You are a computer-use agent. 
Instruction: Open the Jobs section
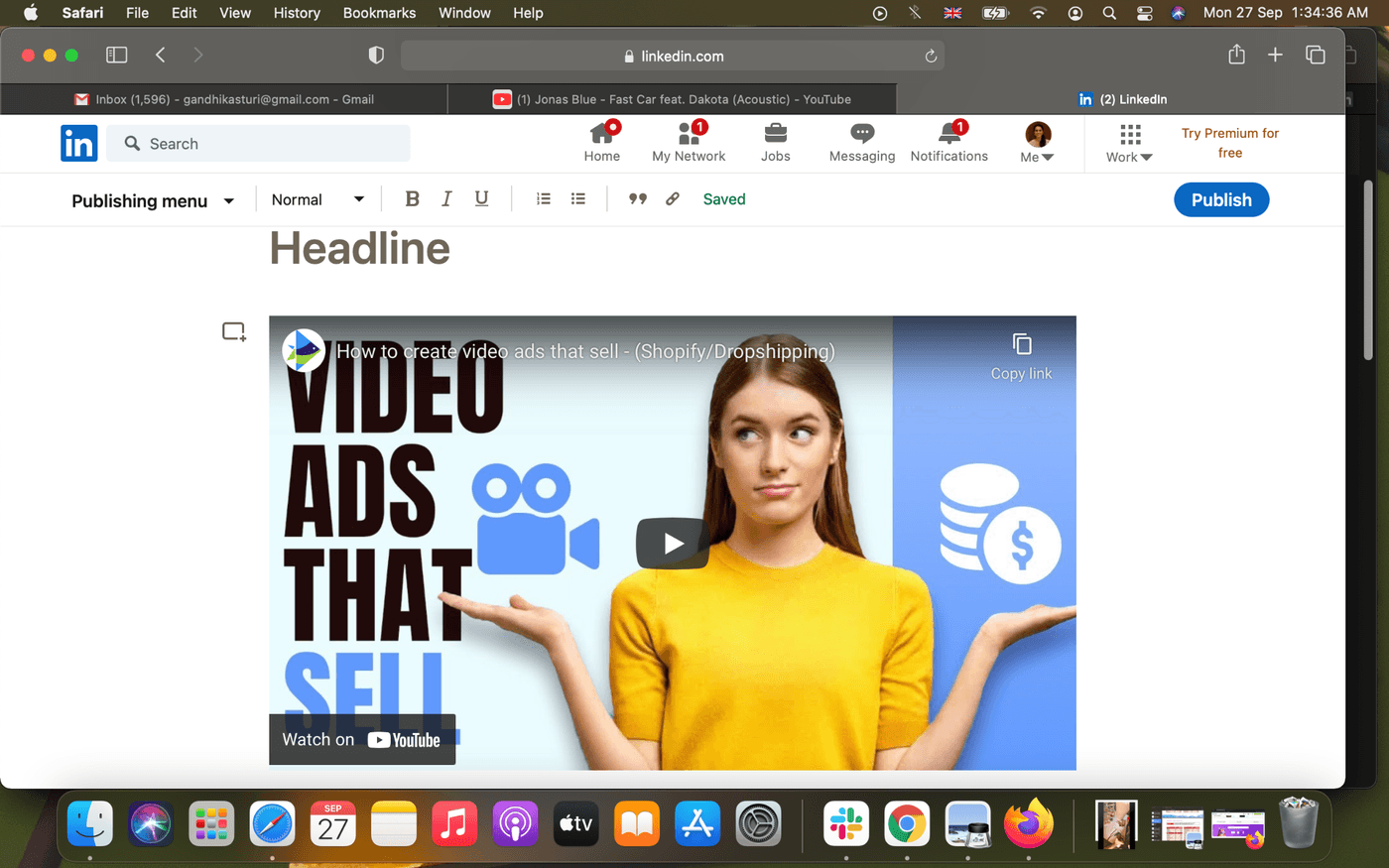click(775, 143)
